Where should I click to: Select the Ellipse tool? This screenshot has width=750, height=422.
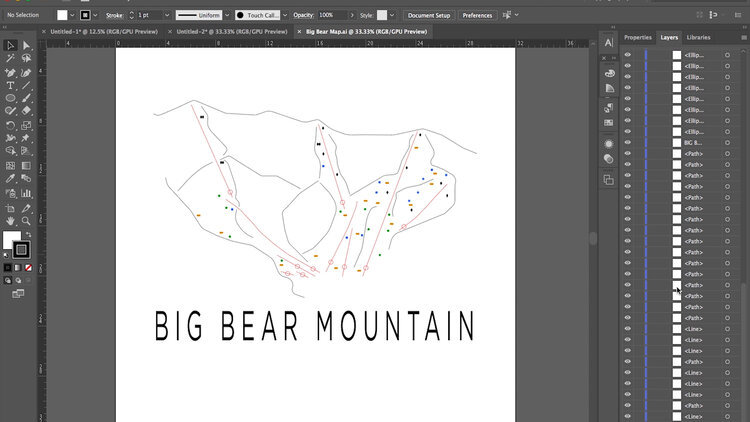point(10,98)
